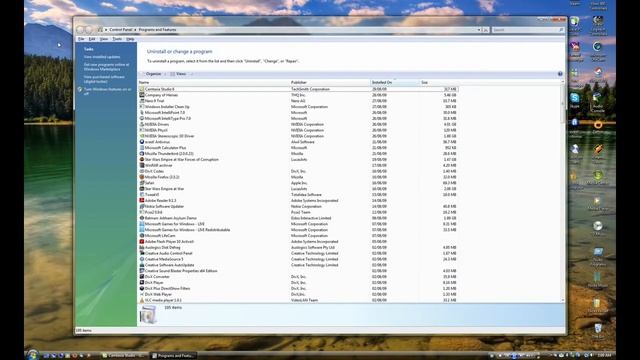Select the Mozilla Firefox icon
This screenshot has width=640, height=360.
[x=142, y=177]
